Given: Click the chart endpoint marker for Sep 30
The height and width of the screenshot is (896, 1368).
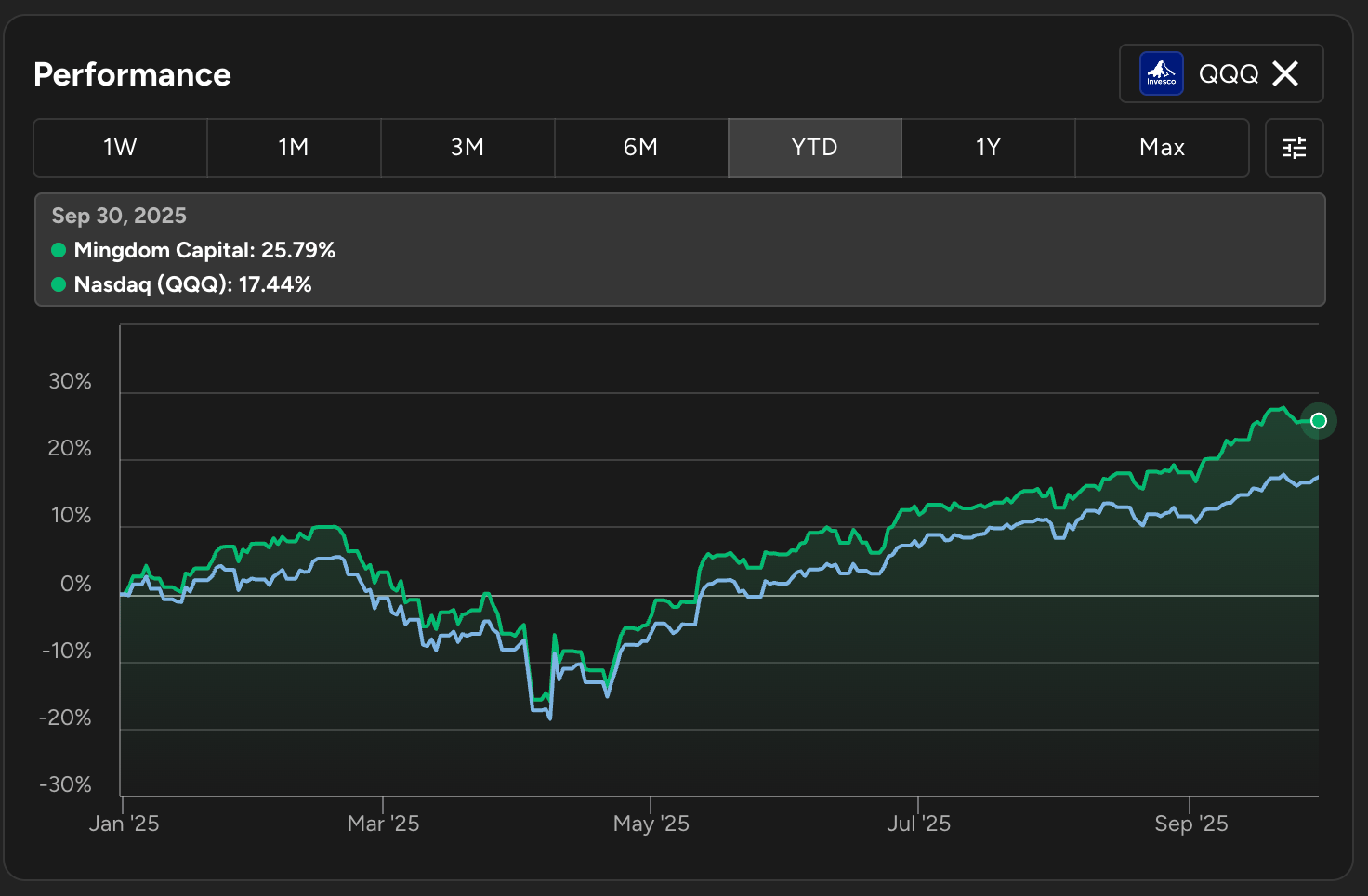Looking at the screenshot, I should coord(1319,421).
